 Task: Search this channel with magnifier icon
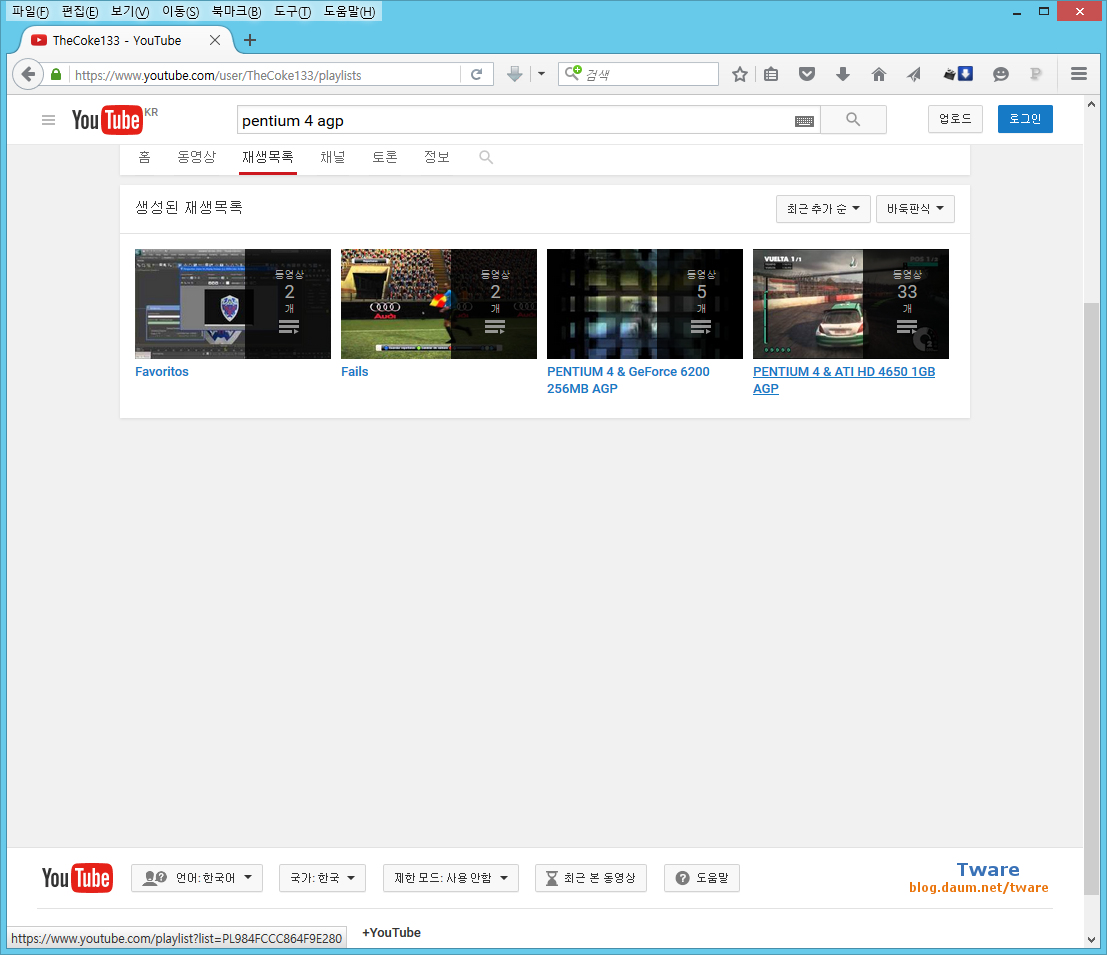[x=486, y=157]
